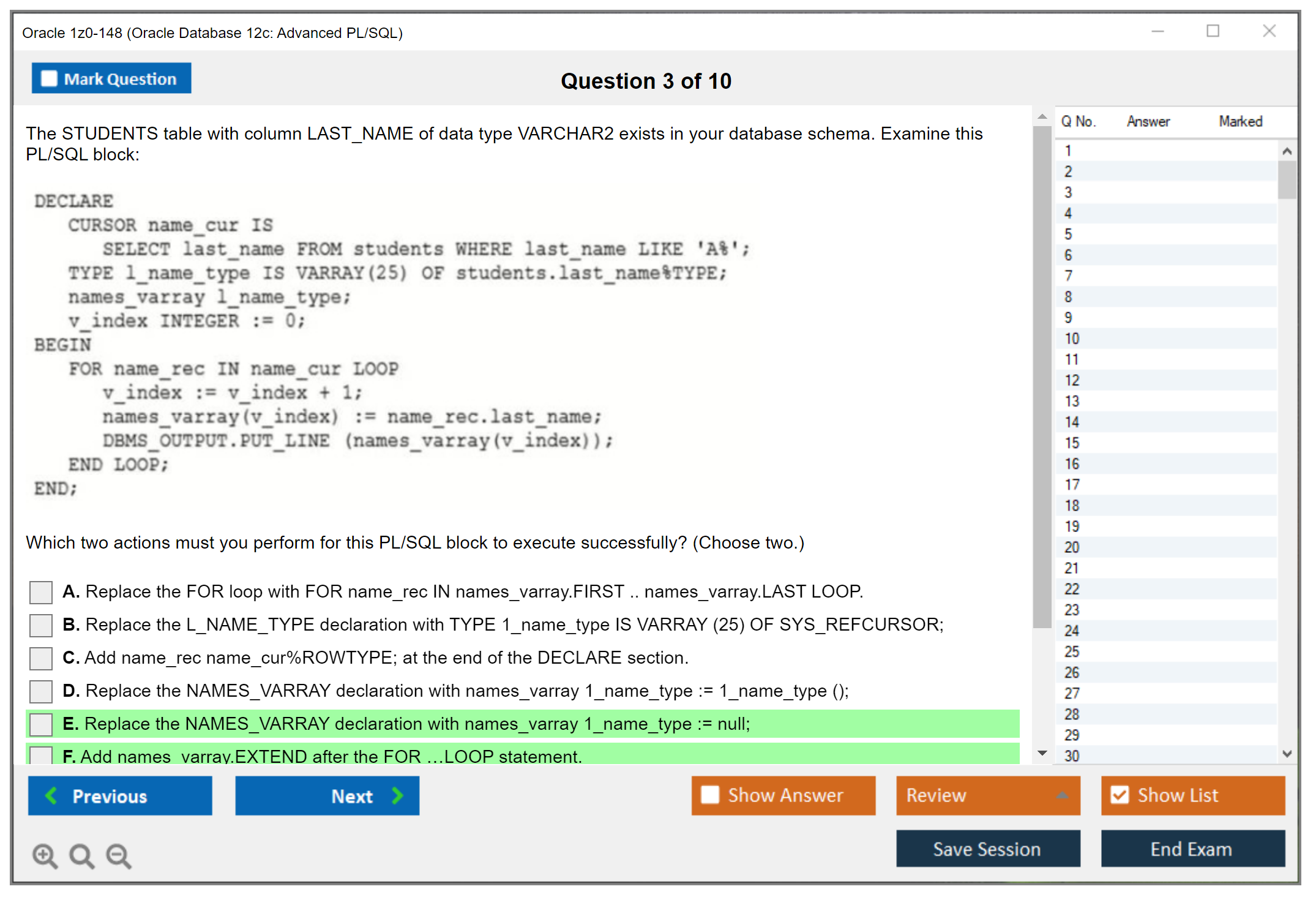Go to Next question

(327, 796)
